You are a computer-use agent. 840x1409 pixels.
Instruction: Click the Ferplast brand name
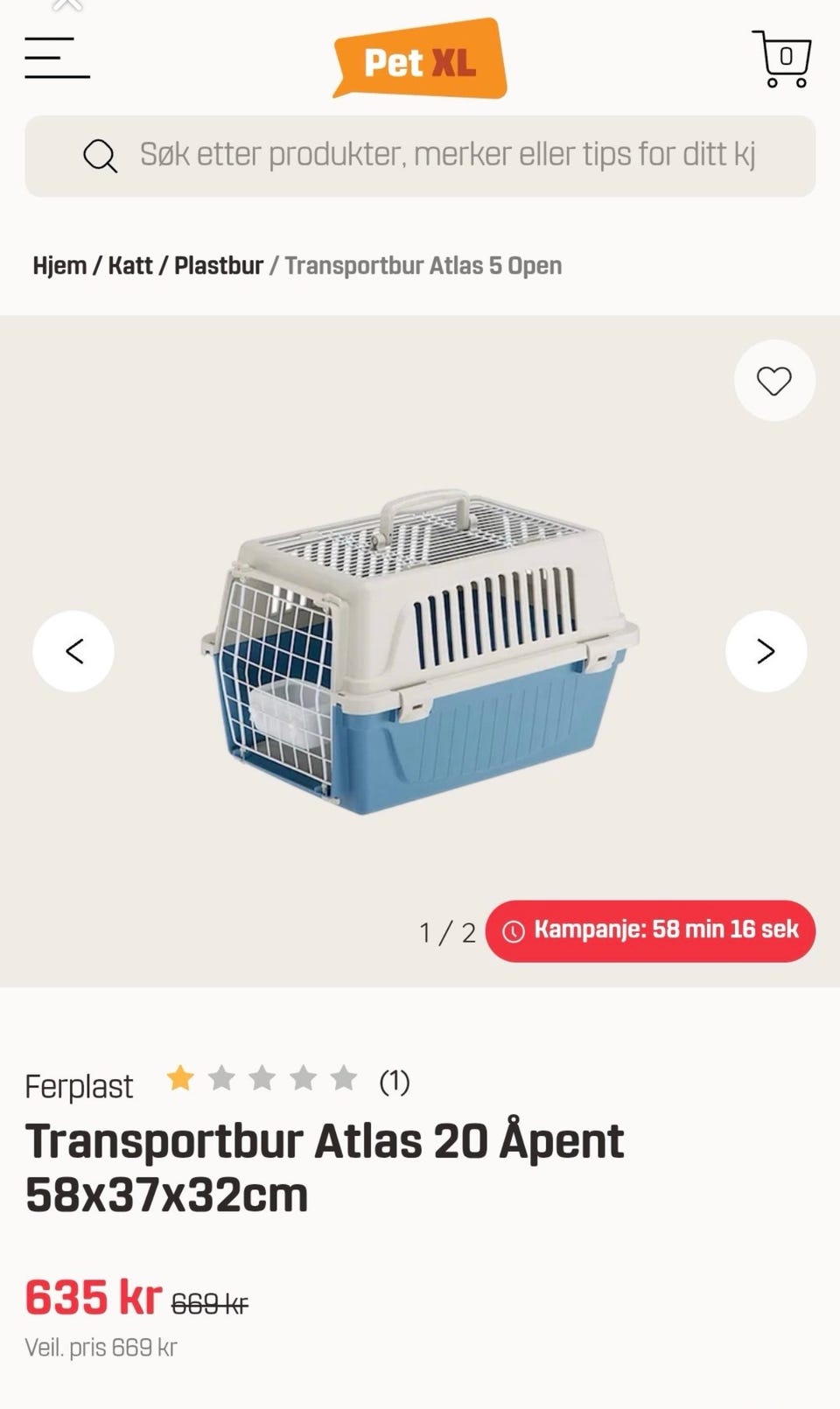(79, 1086)
